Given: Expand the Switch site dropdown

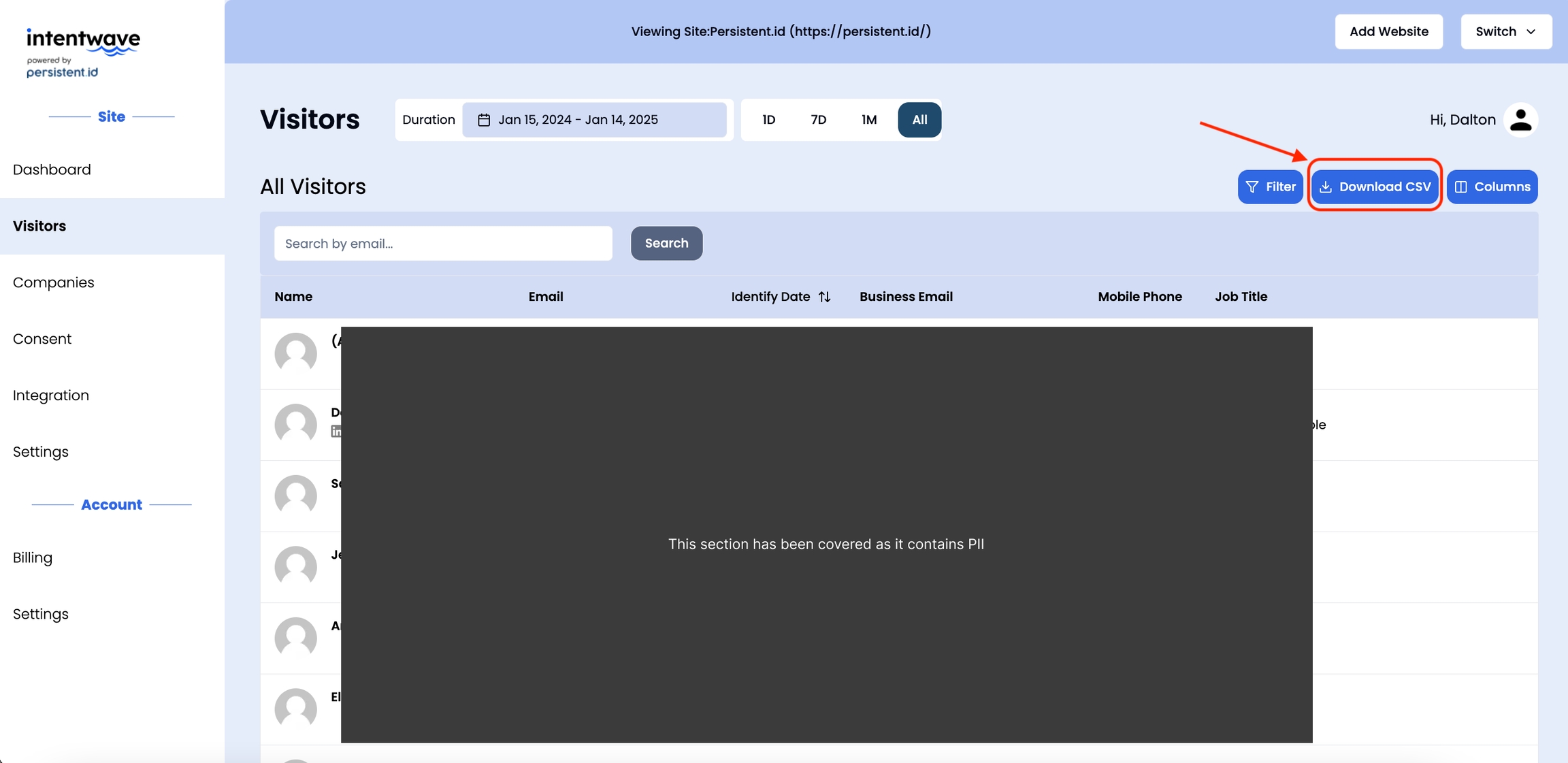Looking at the screenshot, I should (x=1505, y=31).
